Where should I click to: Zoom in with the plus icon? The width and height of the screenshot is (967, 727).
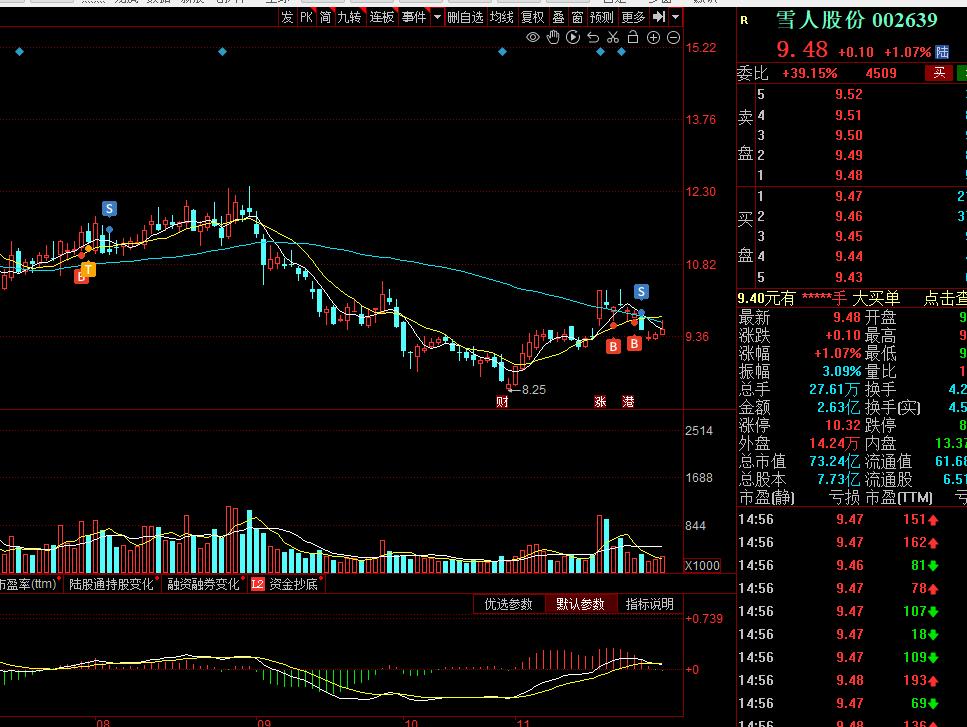pos(653,38)
